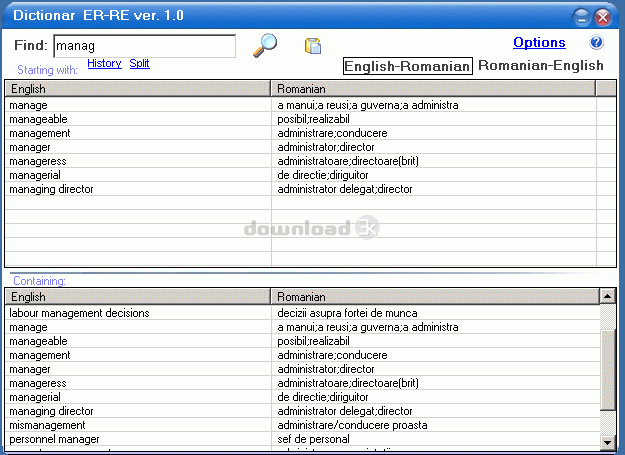The image size is (625, 455).
Task: Sort top table by Romanian column header
Action: (x=433, y=88)
